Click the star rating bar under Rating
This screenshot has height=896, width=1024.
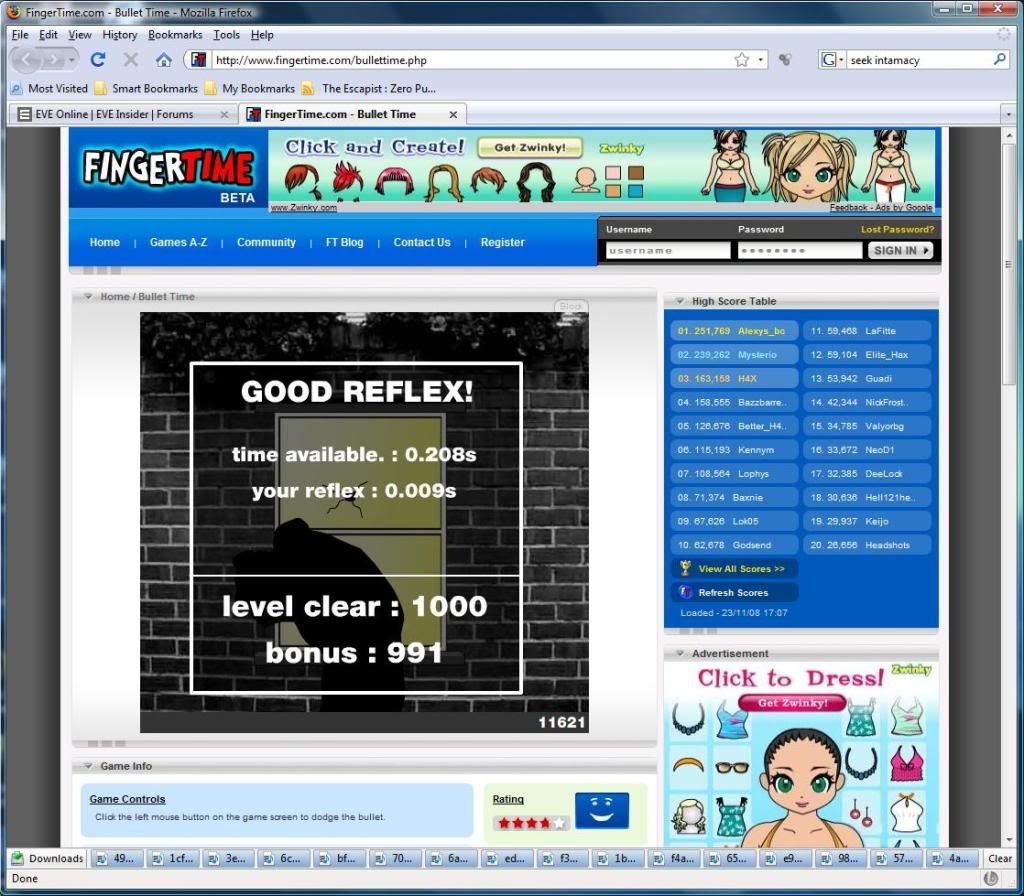tap(531, 823)
